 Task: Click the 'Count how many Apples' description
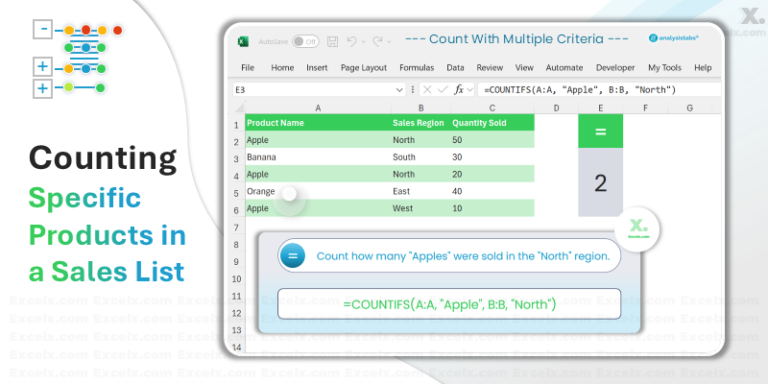point(463,256)
